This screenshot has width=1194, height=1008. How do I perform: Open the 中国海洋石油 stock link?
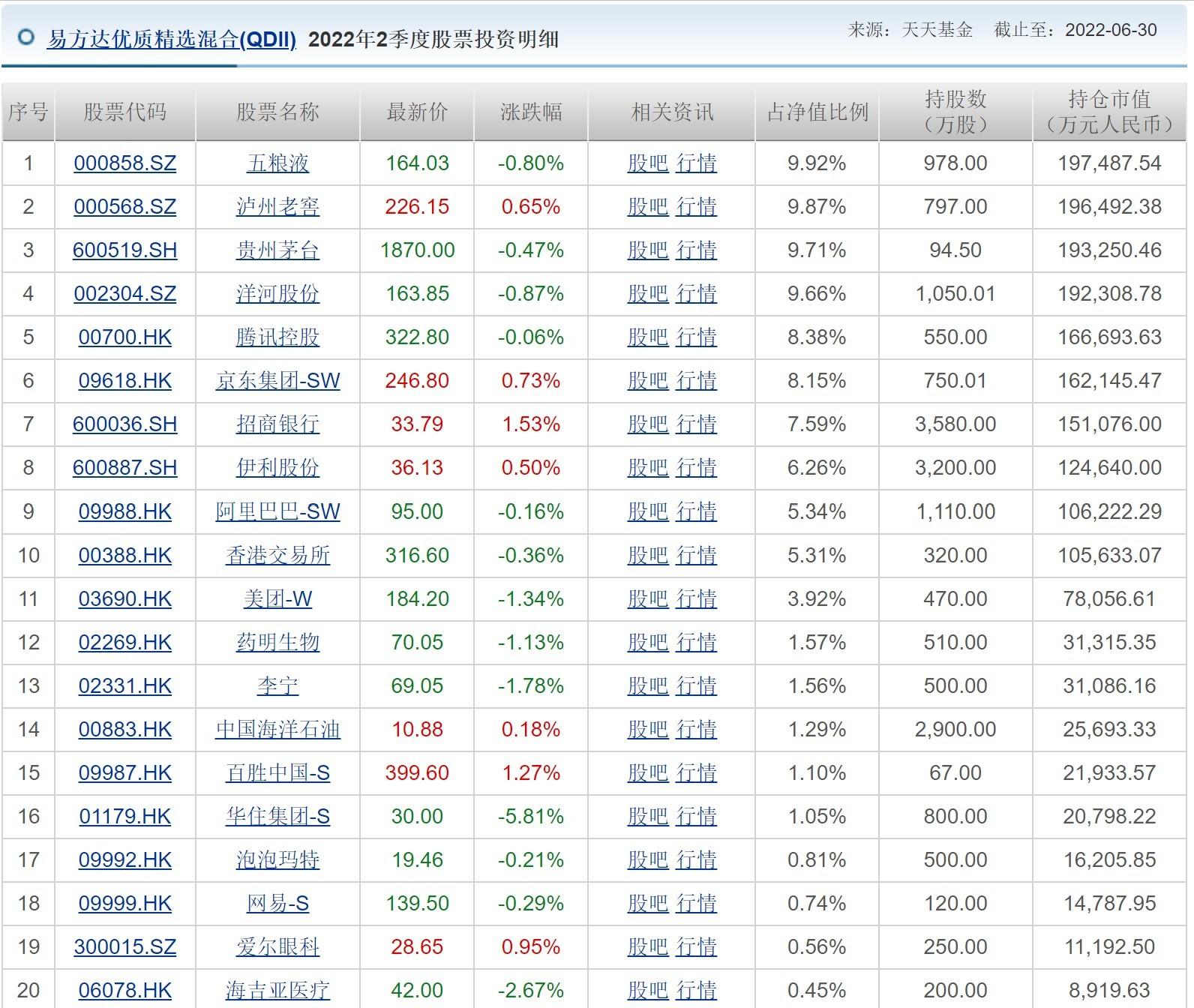click(277, 729)
